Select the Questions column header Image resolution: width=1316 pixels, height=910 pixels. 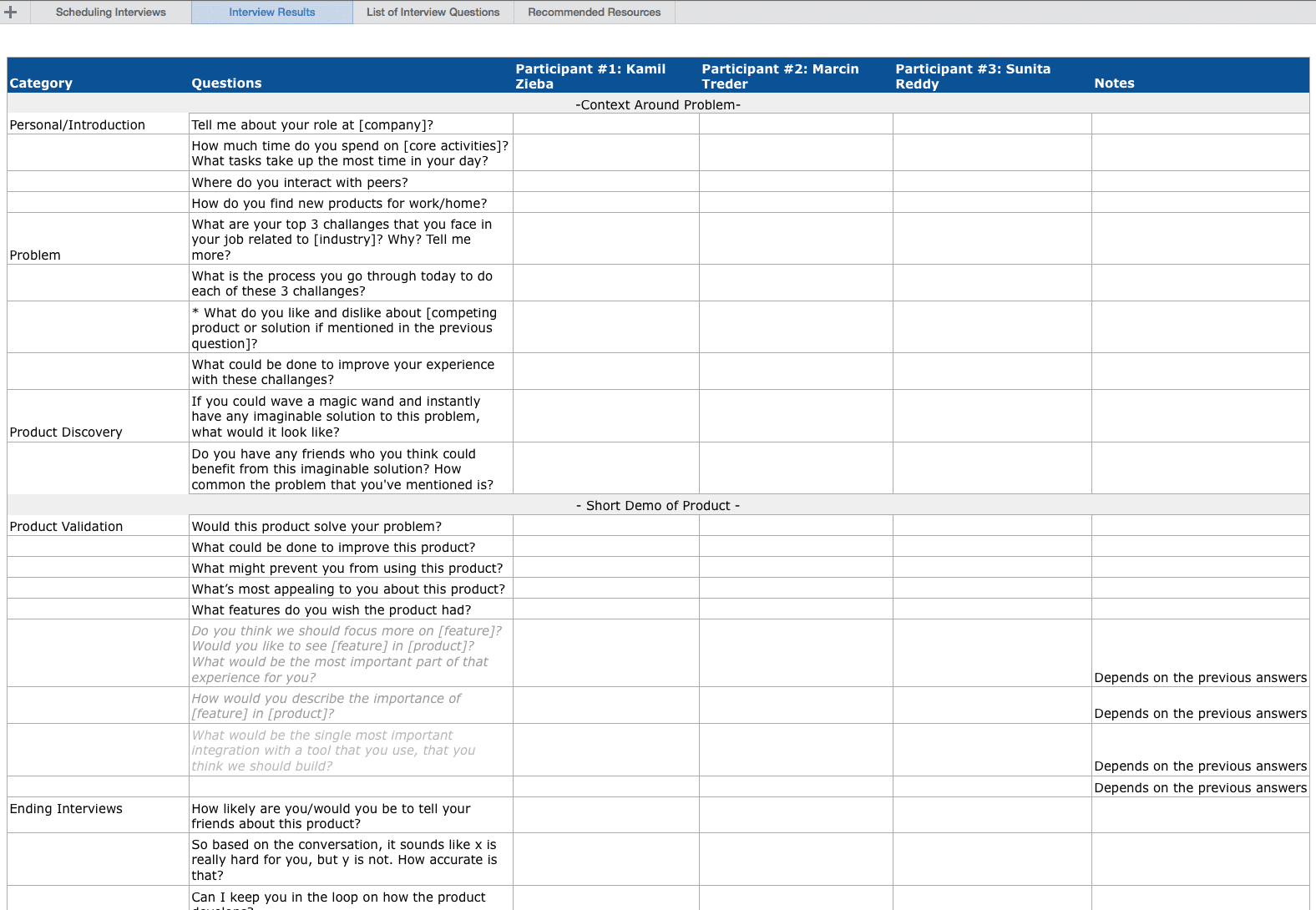(352, 75)
